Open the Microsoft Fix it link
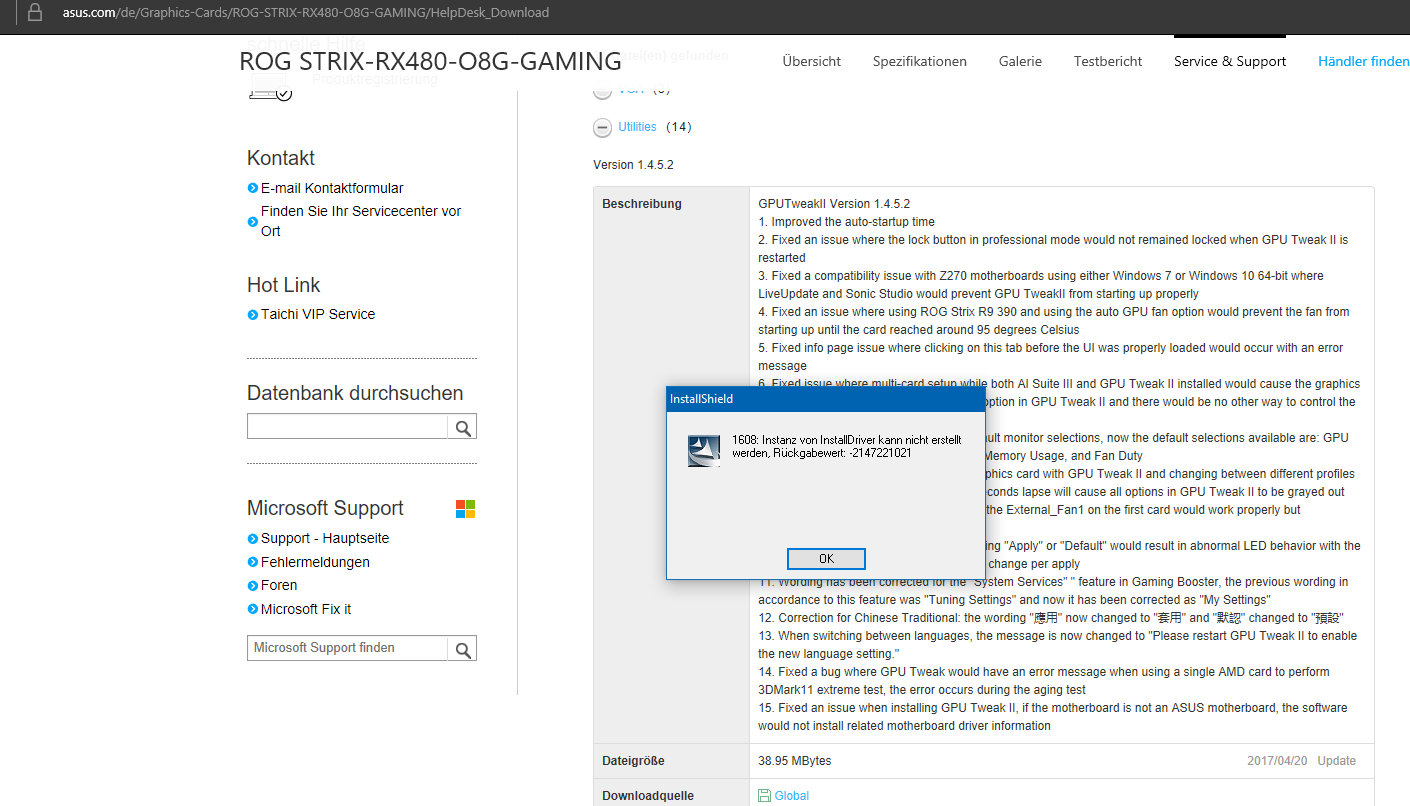Viewport: 1410px width, 806px height. coord(306,609)
